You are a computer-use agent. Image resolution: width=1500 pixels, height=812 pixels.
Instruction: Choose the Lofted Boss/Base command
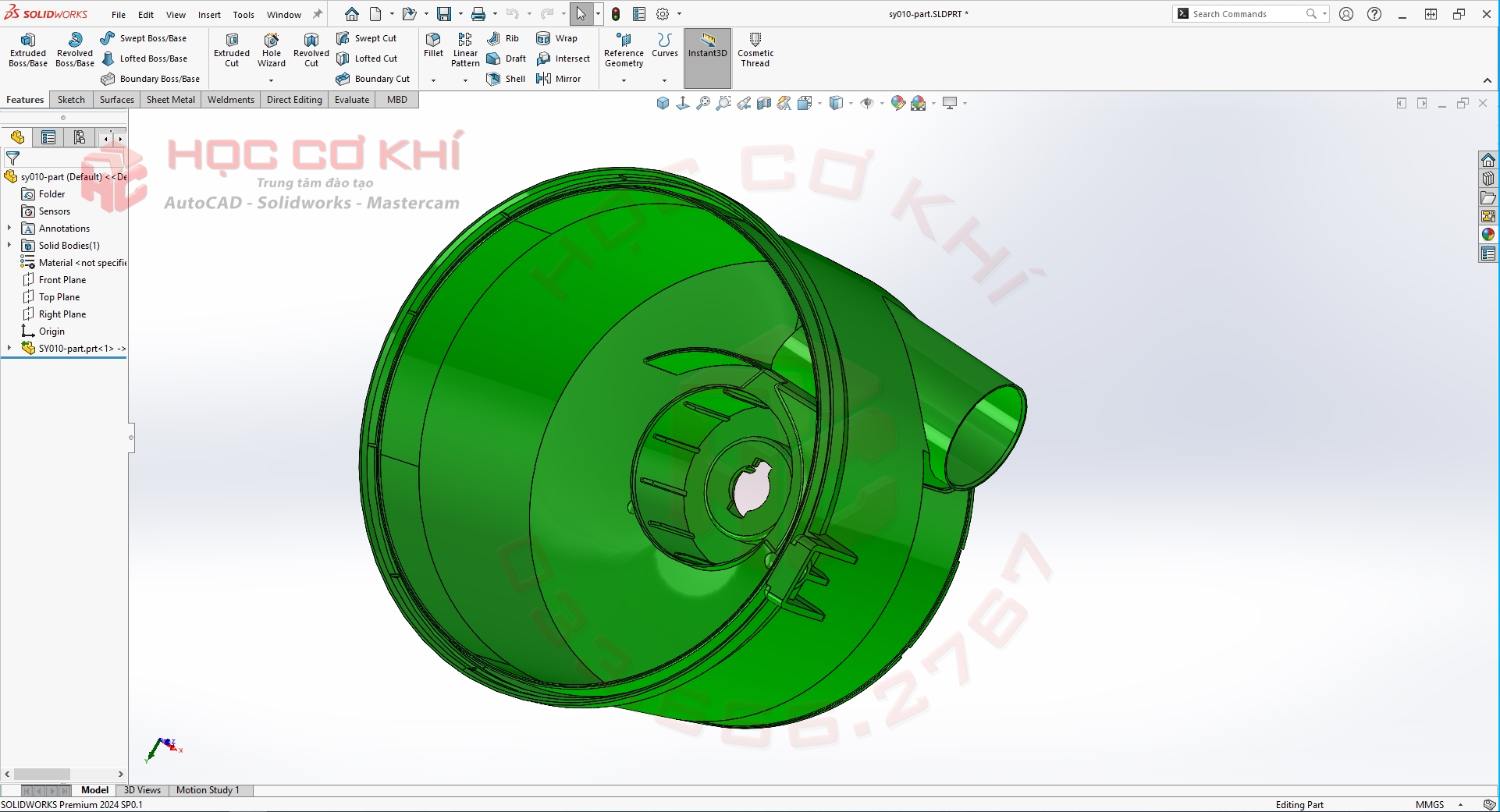coord(144,59)
